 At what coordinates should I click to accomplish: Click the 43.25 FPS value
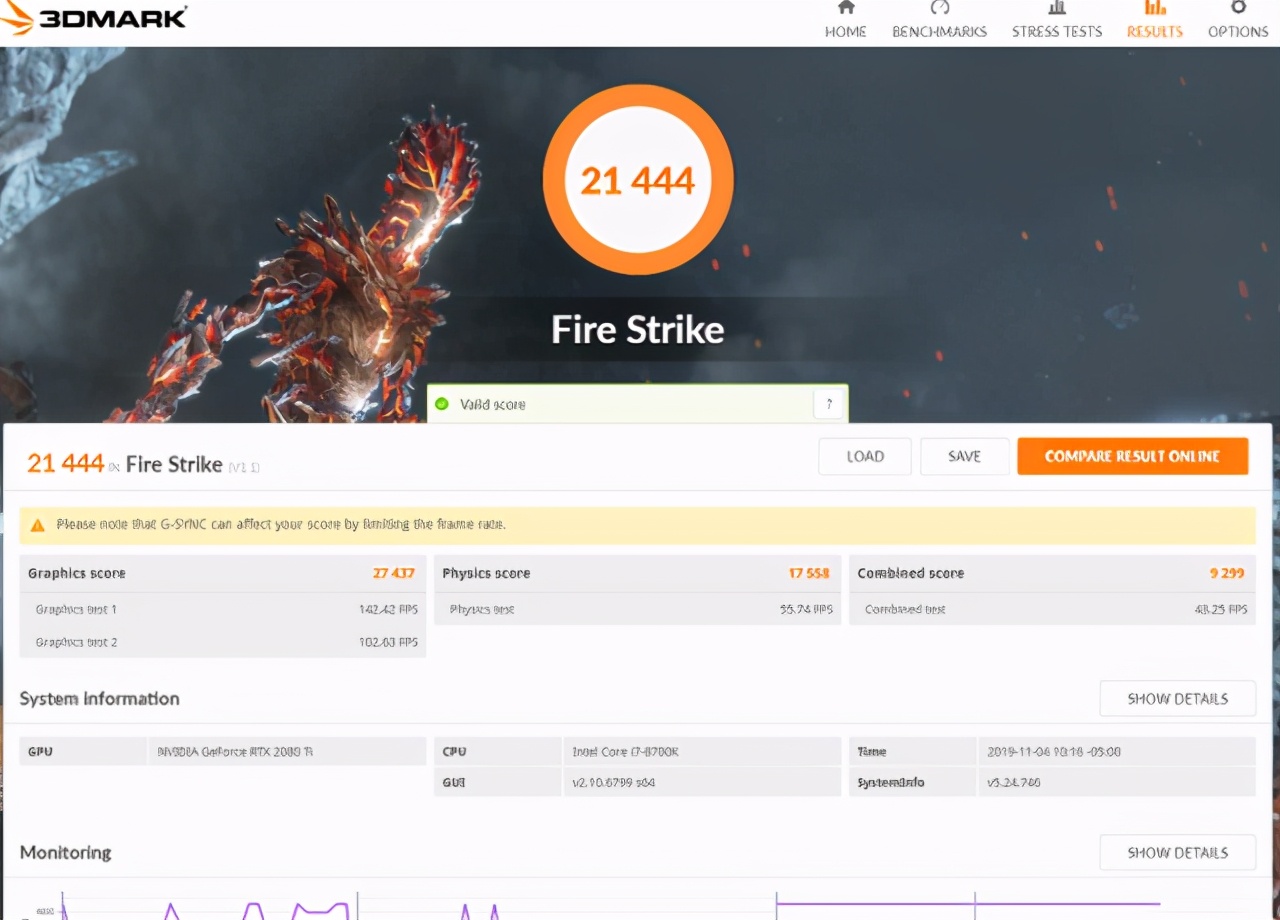pyautogui.click(x=1221, y=609)
